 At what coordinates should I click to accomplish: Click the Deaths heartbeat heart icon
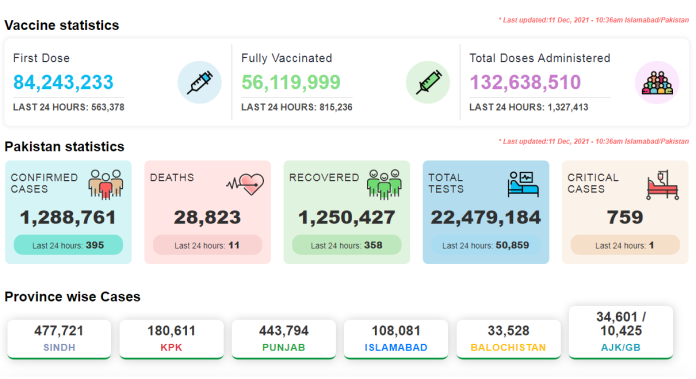[x=245, y=184]
